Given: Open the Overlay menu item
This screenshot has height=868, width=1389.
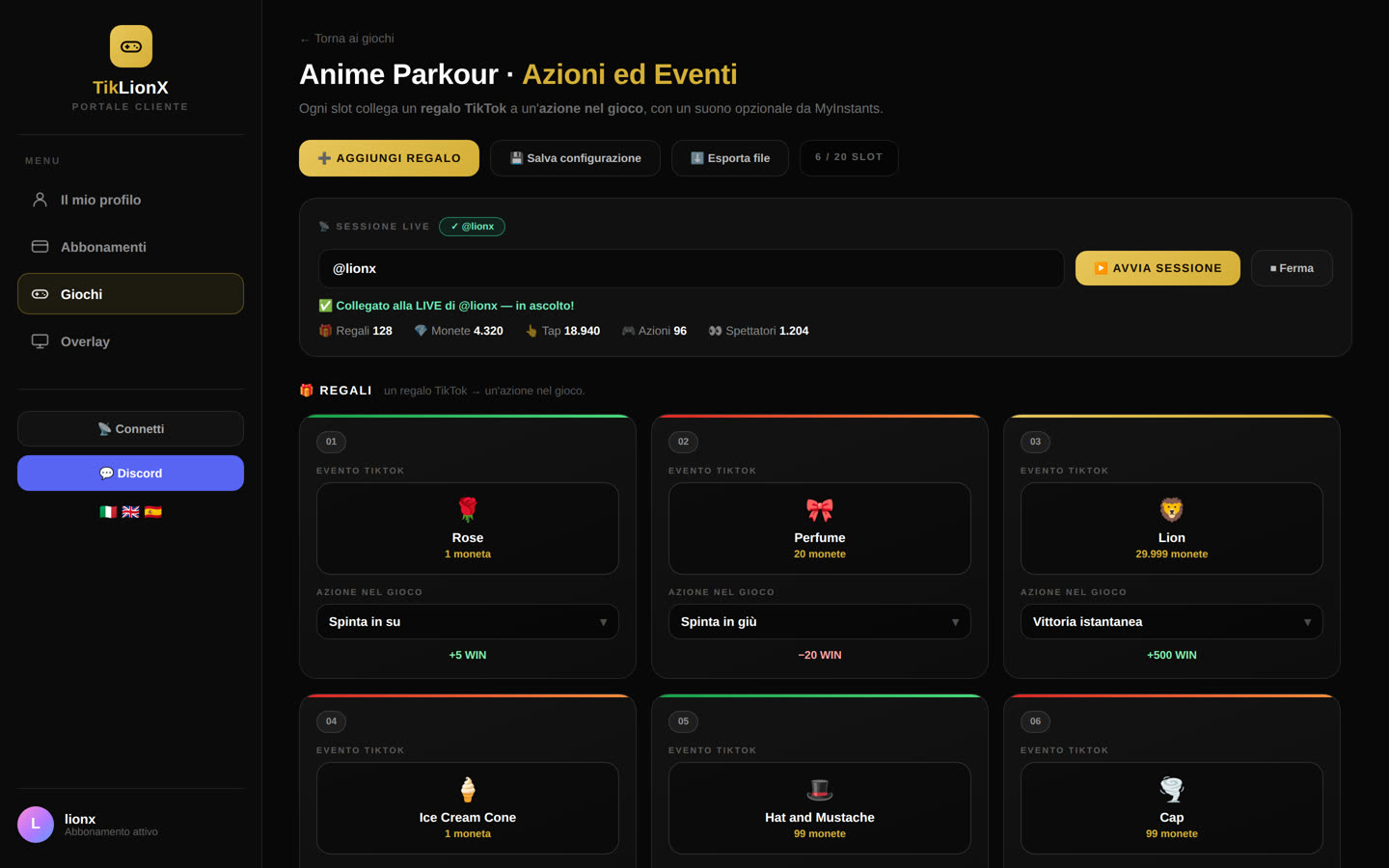Looking at the screenshot, I should click(x=130, y=341).
